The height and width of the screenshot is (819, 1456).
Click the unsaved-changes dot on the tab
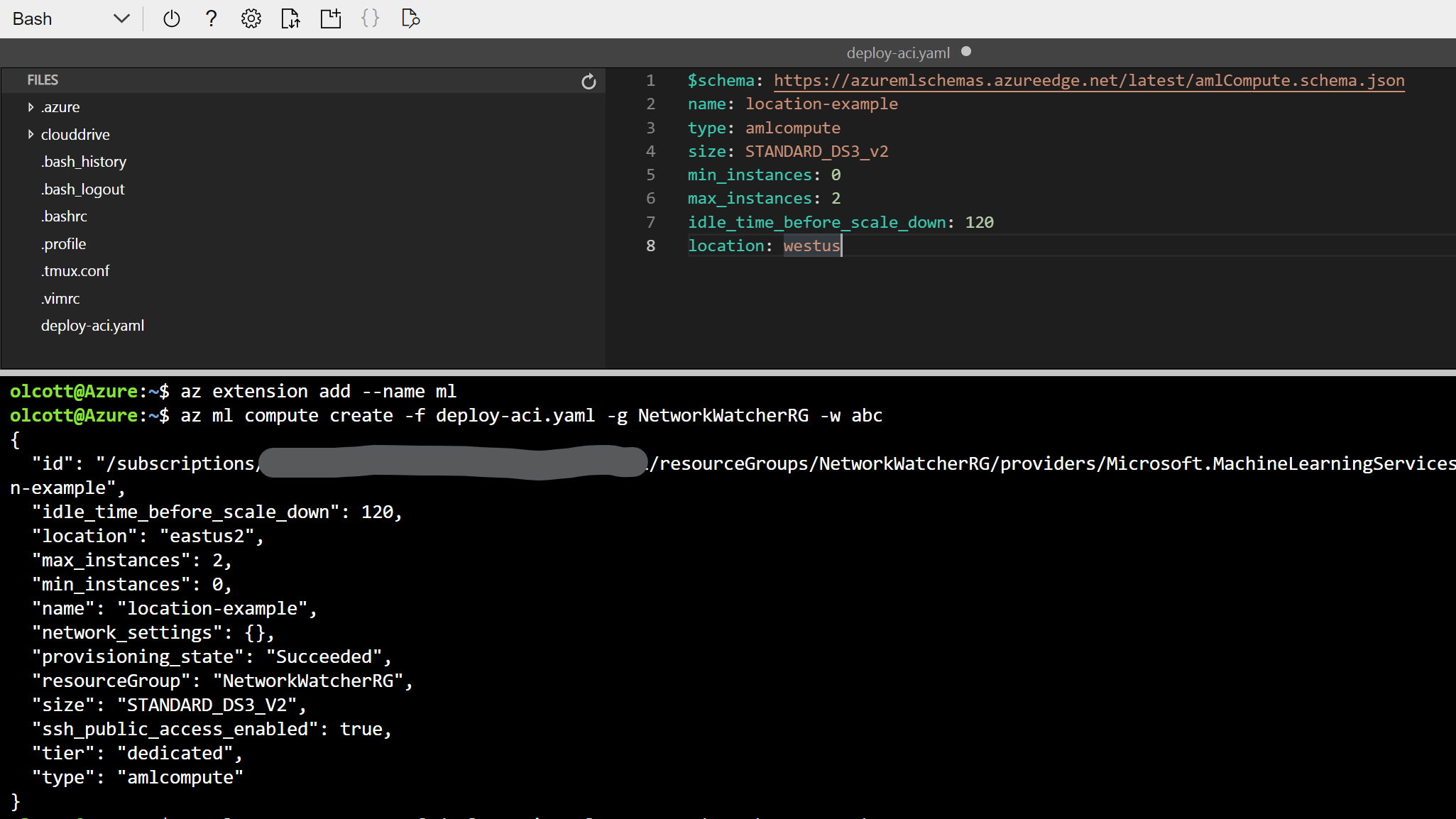966,51
